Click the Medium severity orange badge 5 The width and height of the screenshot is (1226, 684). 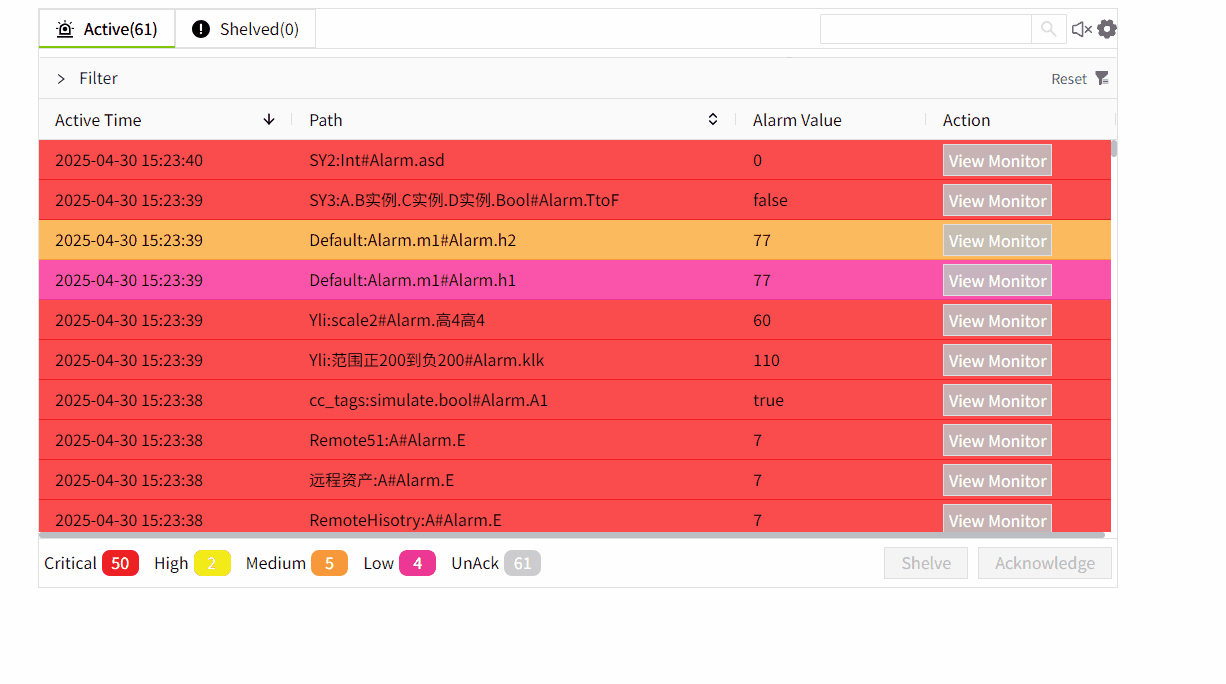[329, 563]
